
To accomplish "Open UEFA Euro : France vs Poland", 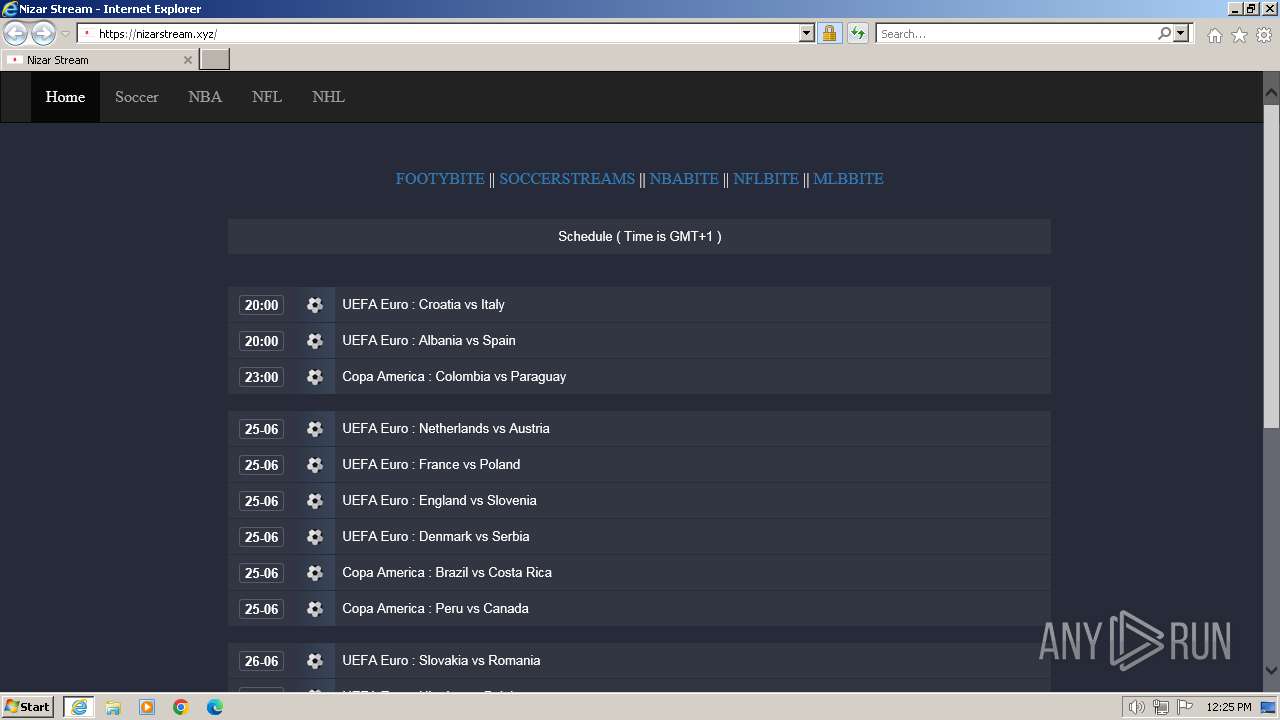I will [x=431, y=465].
